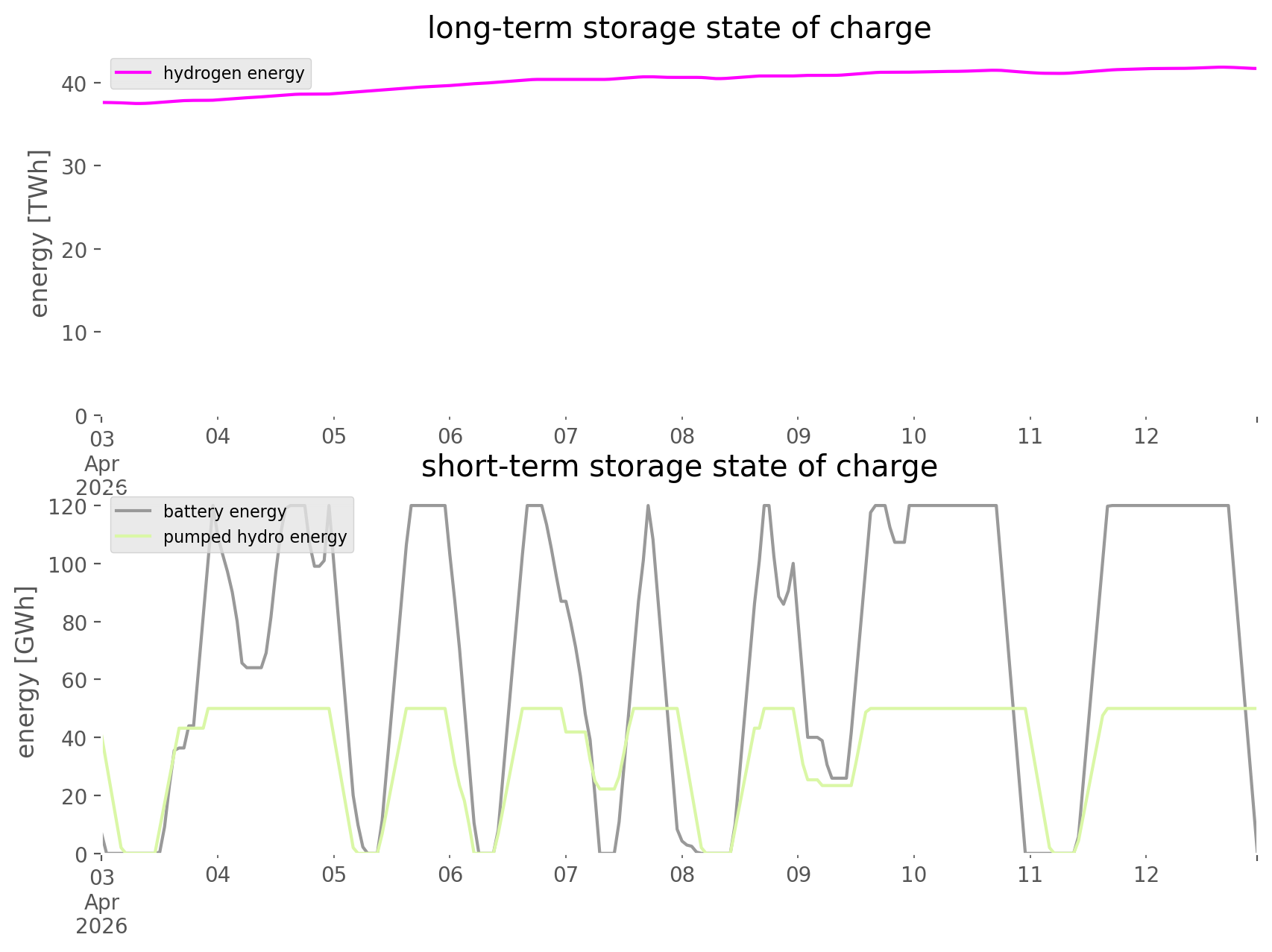The image size is (1272, 952).
Task: Click the magenta hydrogen legend line sample
Action: pos(134,73)
